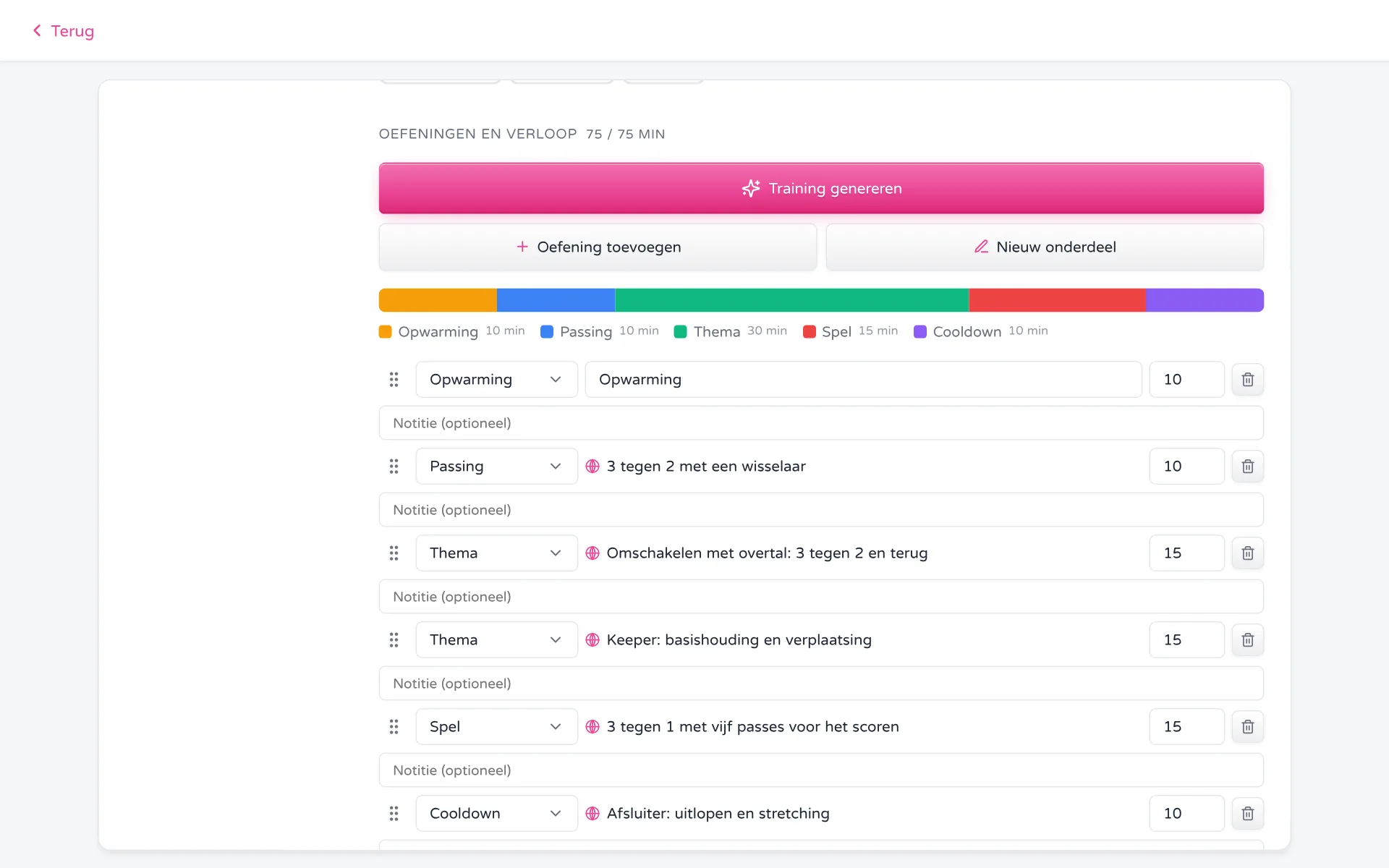Click Oefening toevoegen

598,247
